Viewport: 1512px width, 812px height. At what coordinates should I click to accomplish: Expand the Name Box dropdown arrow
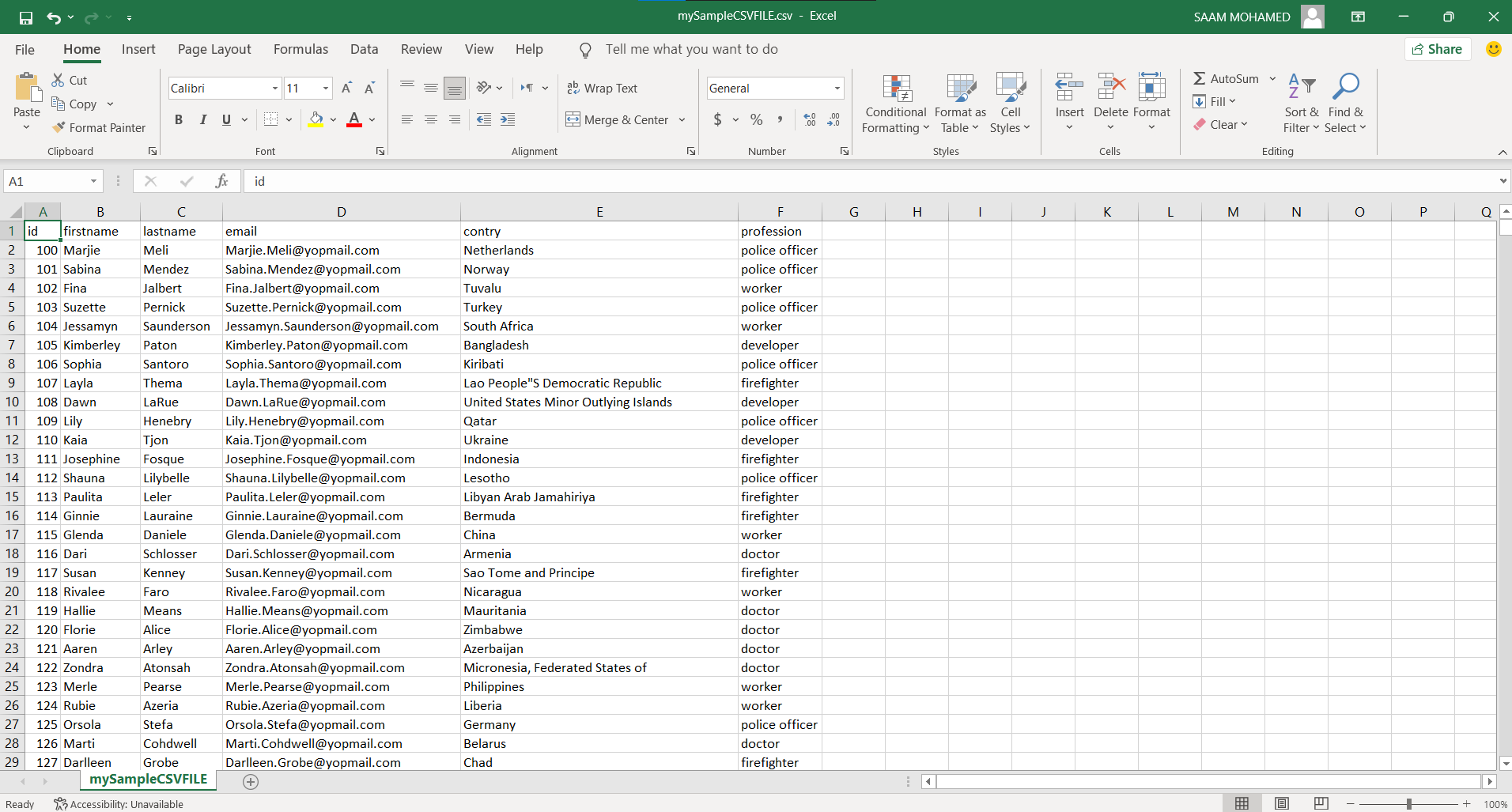point(93,181)
